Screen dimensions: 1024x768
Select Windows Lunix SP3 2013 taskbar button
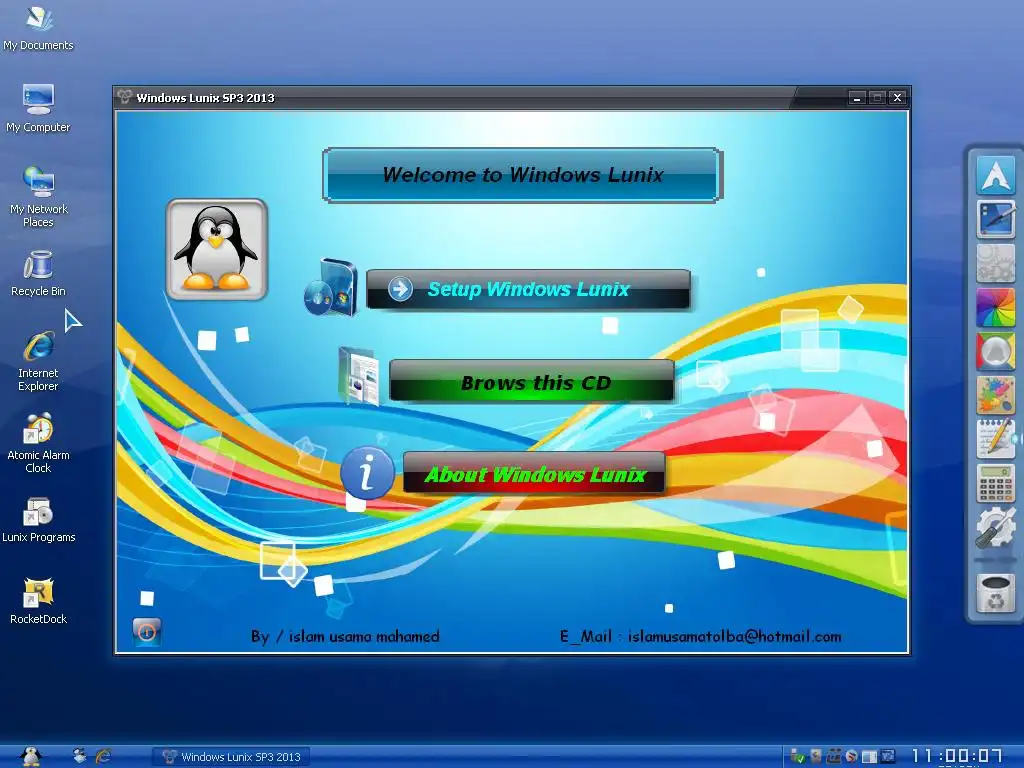coord(231,756)
